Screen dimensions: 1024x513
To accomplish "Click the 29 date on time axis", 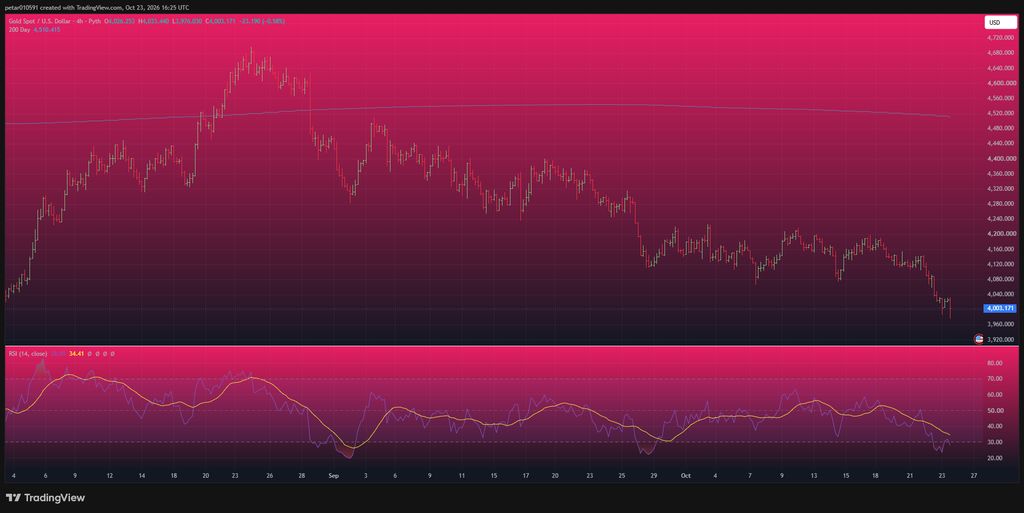I will (654, 476).
